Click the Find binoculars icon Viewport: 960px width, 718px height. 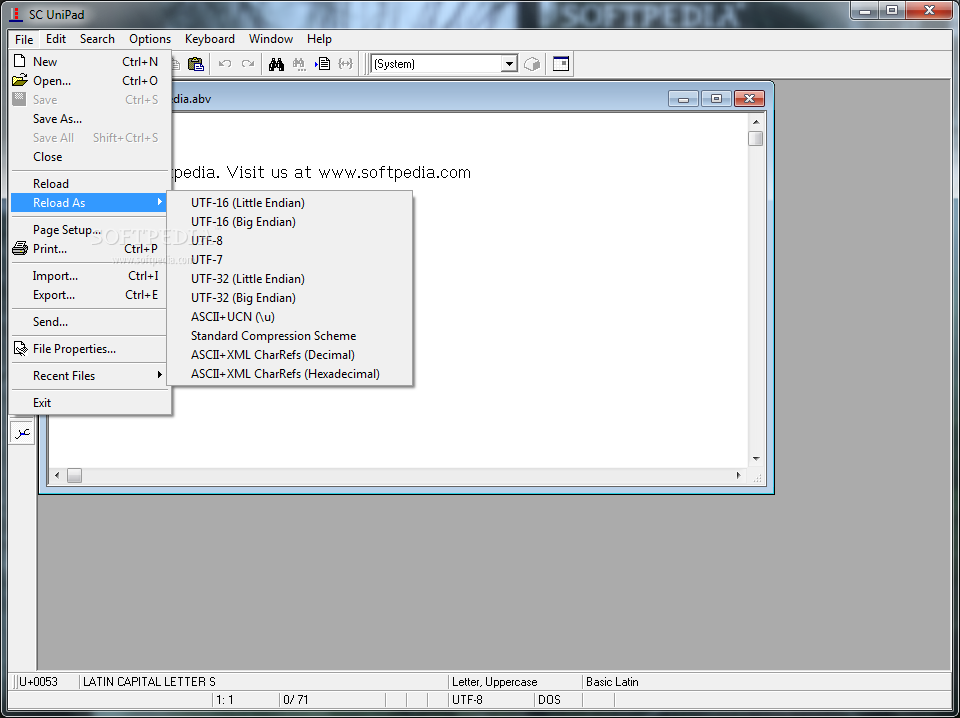tap(276, 64)
